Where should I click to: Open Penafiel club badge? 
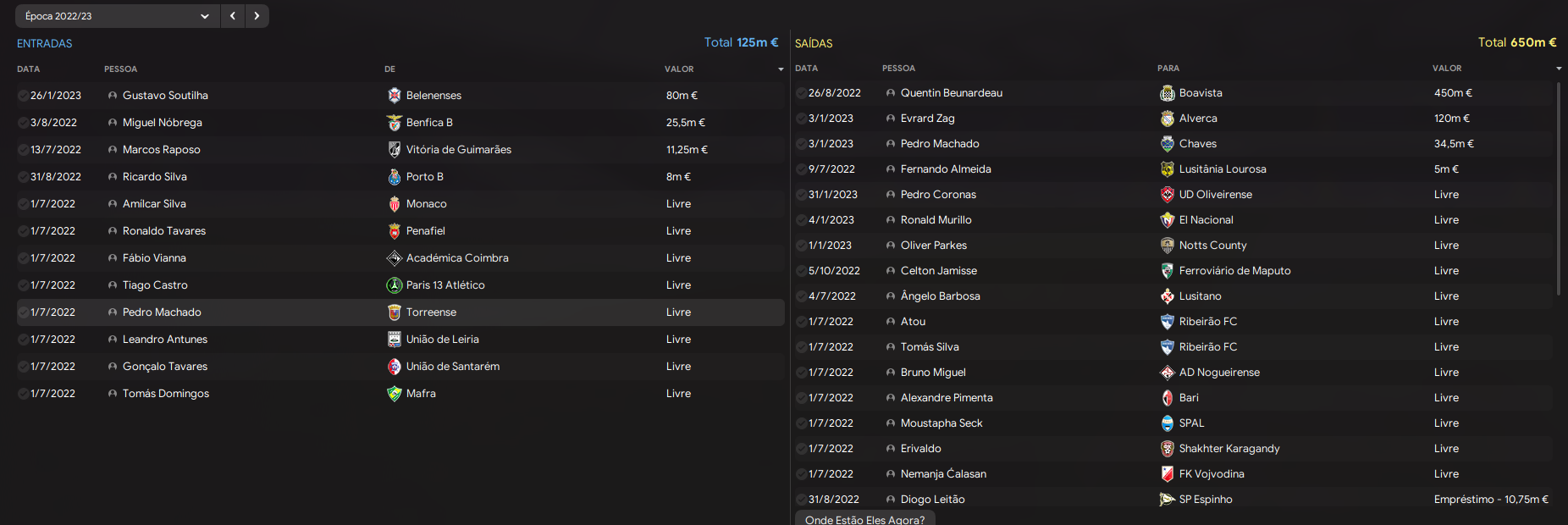395,231
